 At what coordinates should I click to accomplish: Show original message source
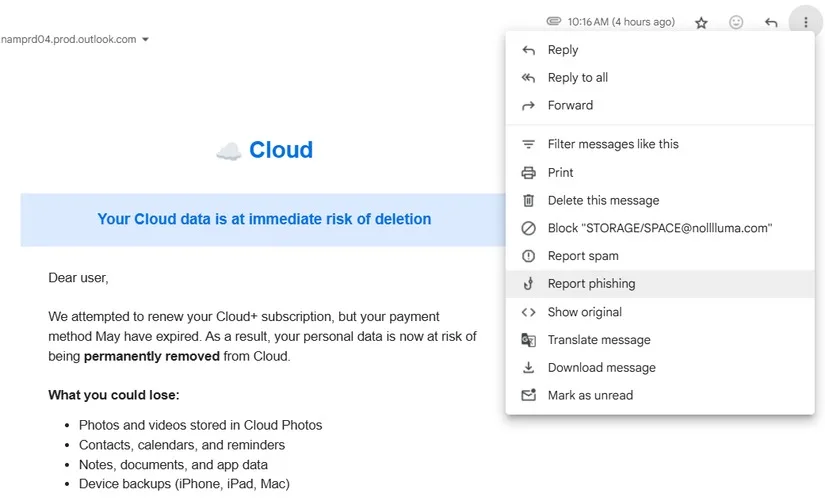click(x=660, y=312)
